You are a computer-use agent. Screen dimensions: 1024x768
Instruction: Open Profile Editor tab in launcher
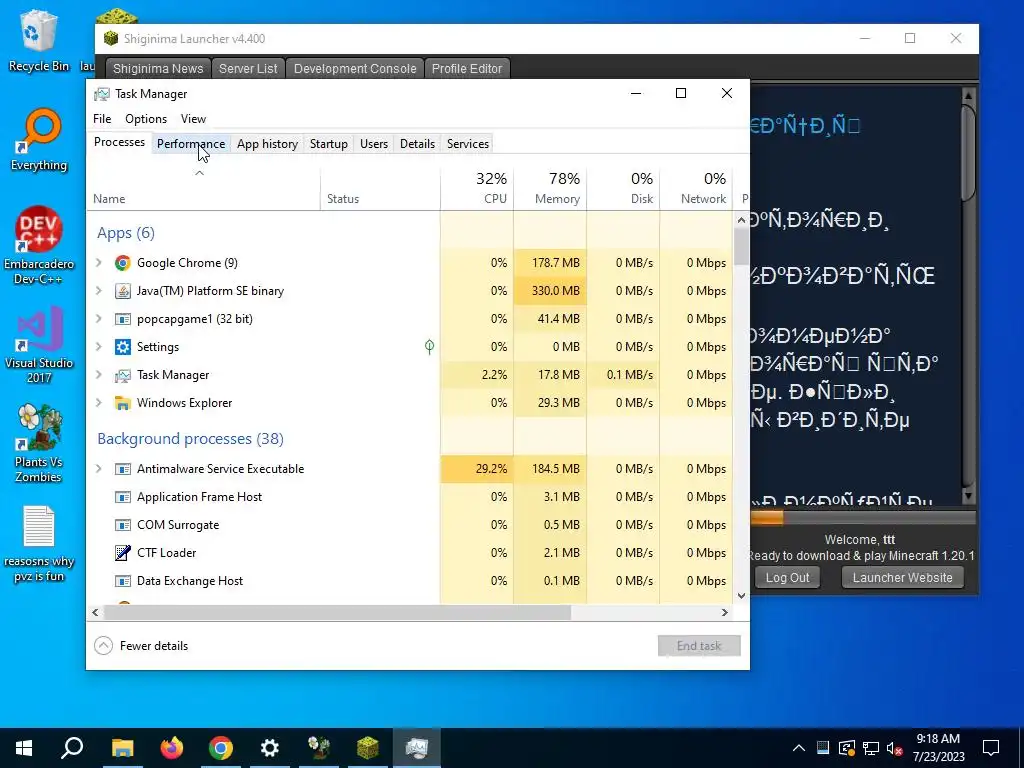[467, 69]
